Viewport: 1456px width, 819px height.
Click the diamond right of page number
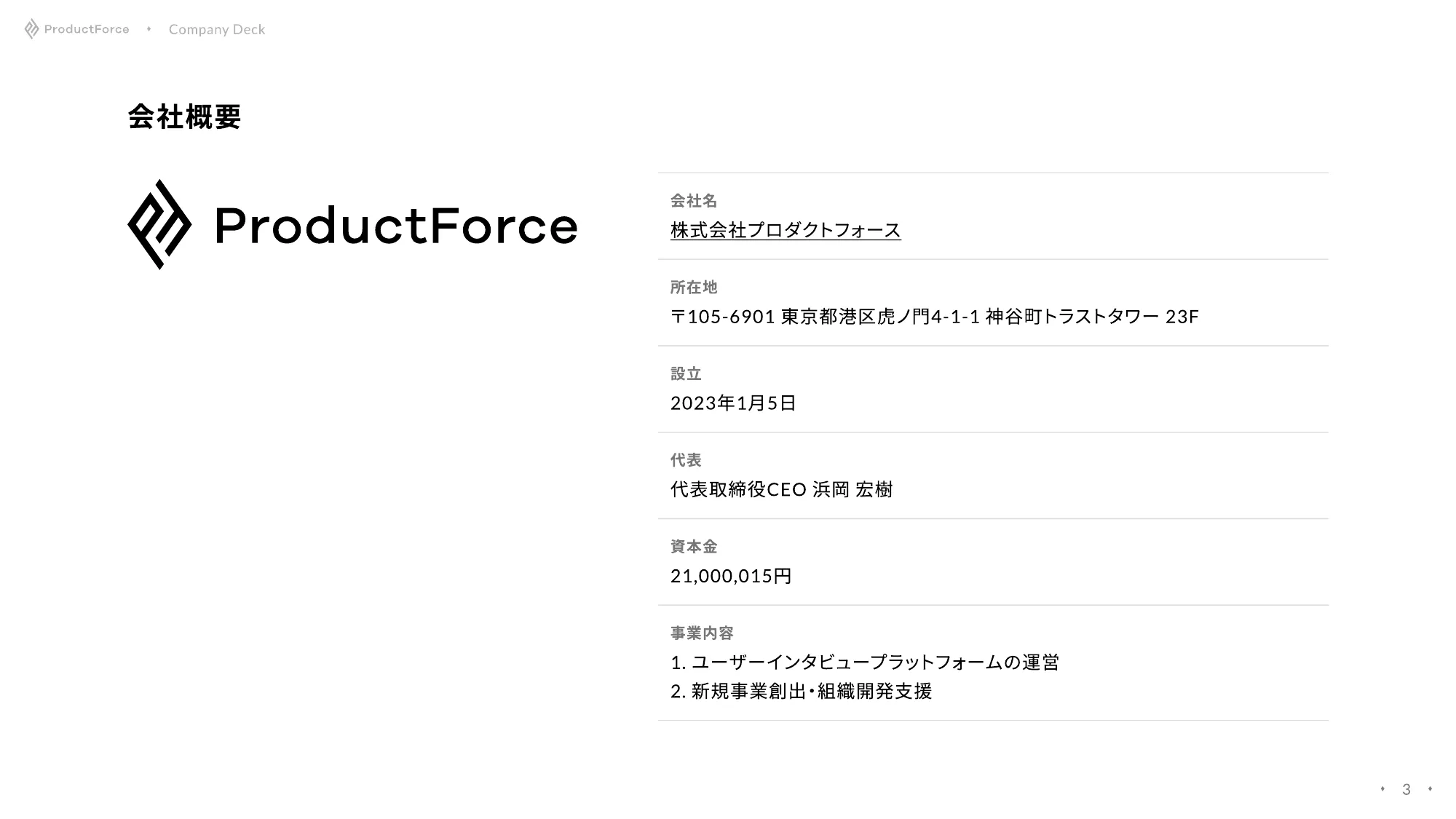(1430, 789)
